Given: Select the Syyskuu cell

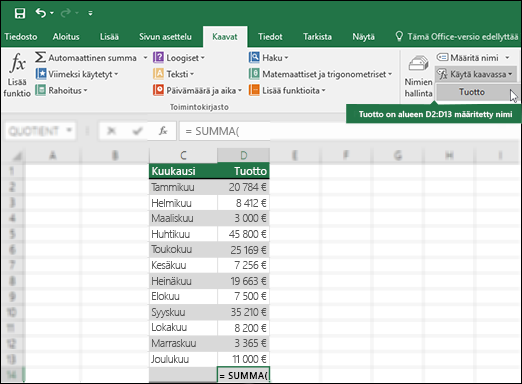Looking at the screenshot, I should pyautogui.click(x=183, y=312).
